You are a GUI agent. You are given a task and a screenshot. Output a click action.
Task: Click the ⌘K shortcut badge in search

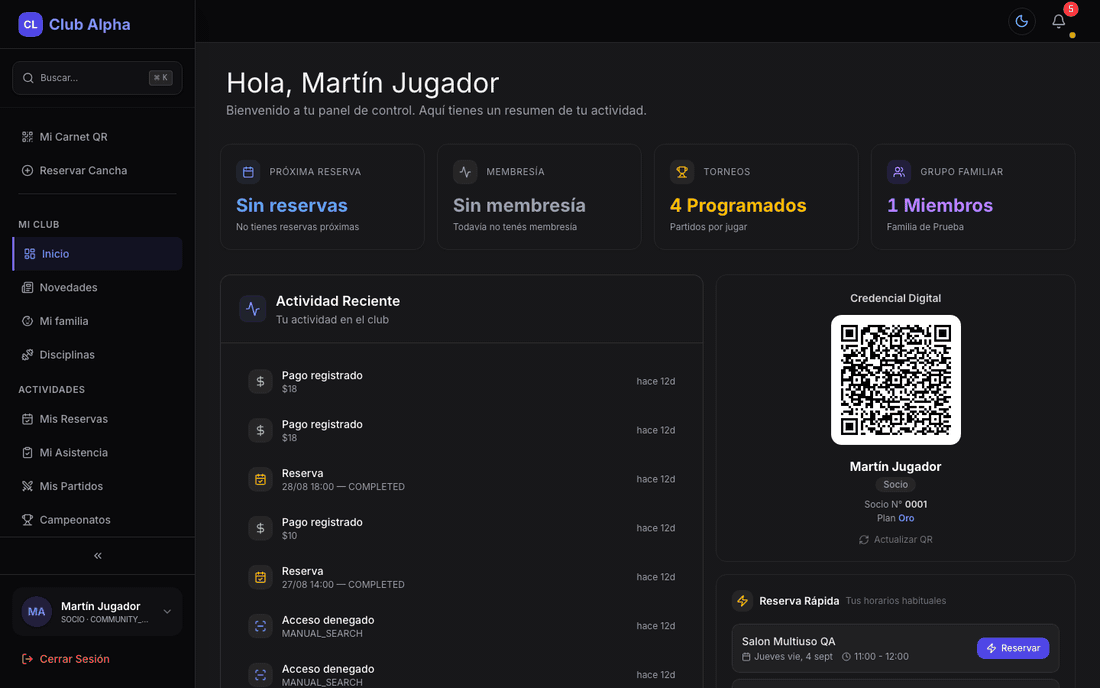pos(161,78)
